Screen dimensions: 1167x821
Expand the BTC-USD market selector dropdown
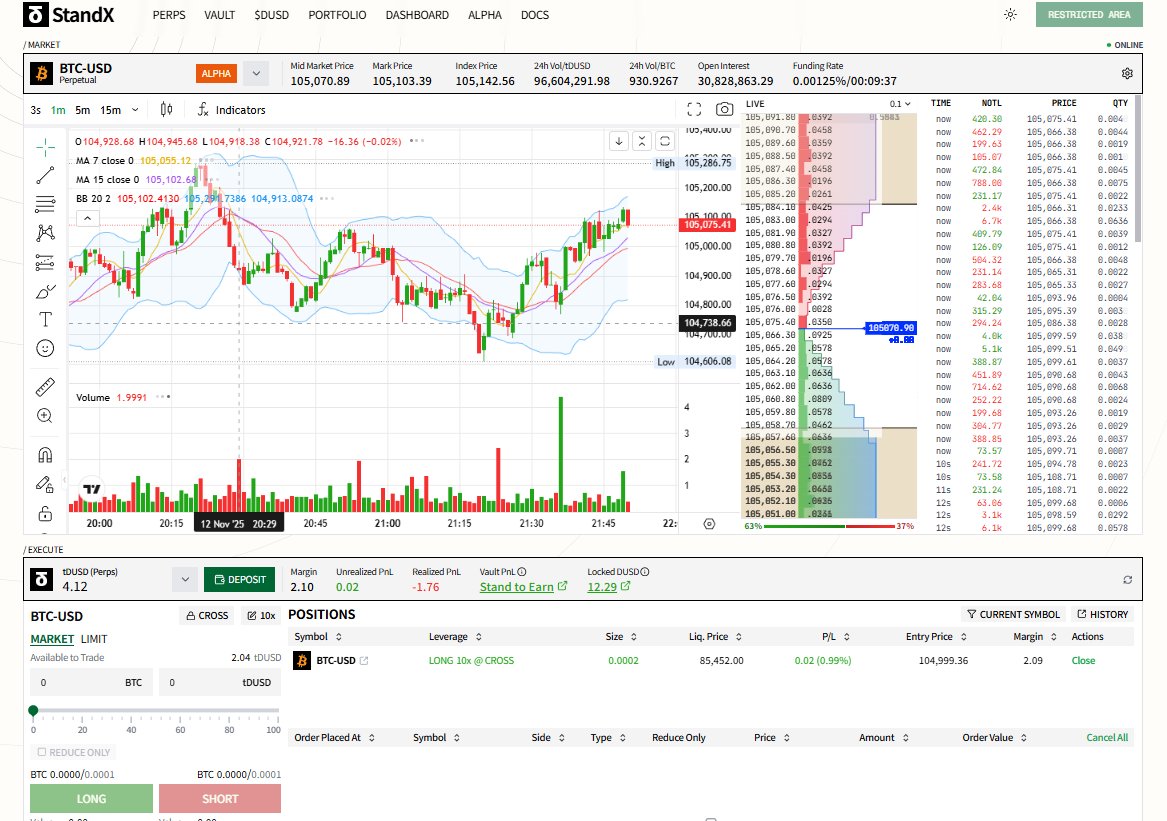pyautogui.click(x=256, y=73)
